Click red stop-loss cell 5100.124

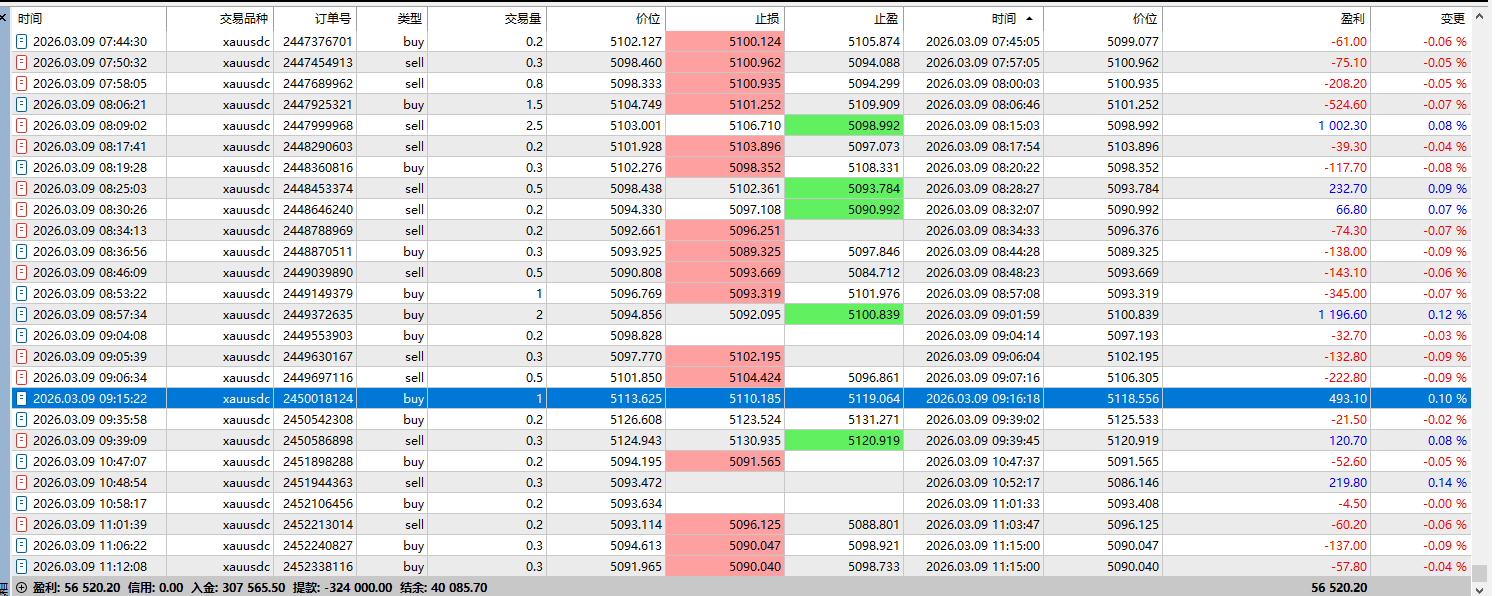(725, 41)
